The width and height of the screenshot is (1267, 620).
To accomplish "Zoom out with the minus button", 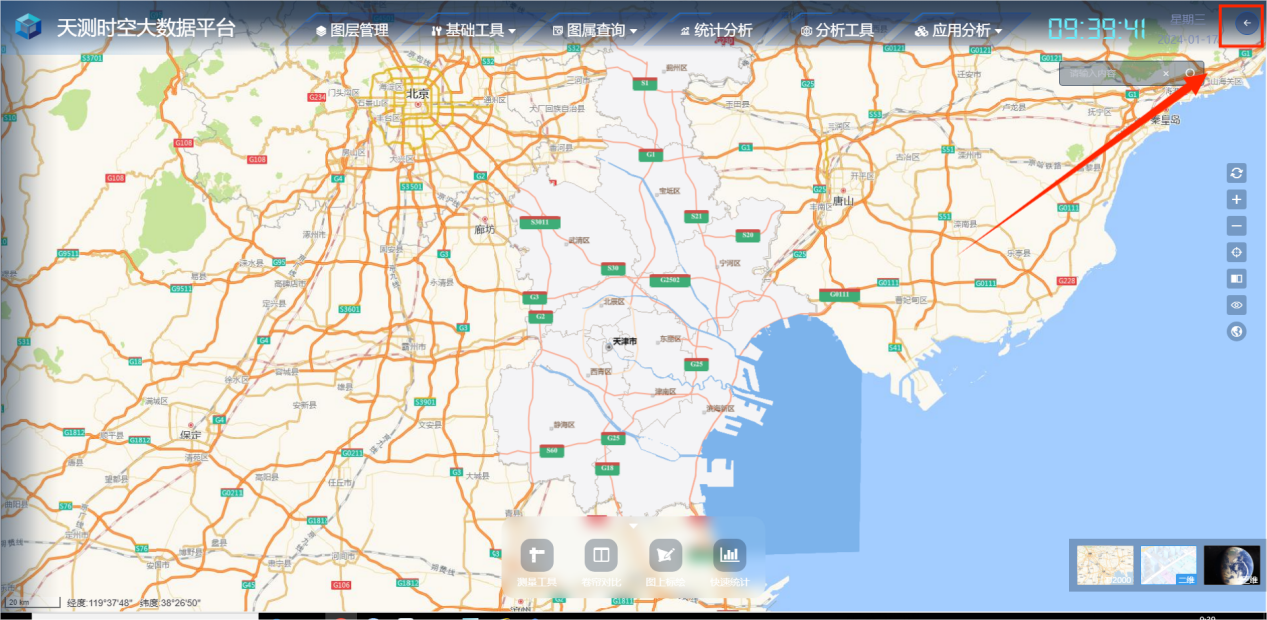I will tap(1237, 226).
